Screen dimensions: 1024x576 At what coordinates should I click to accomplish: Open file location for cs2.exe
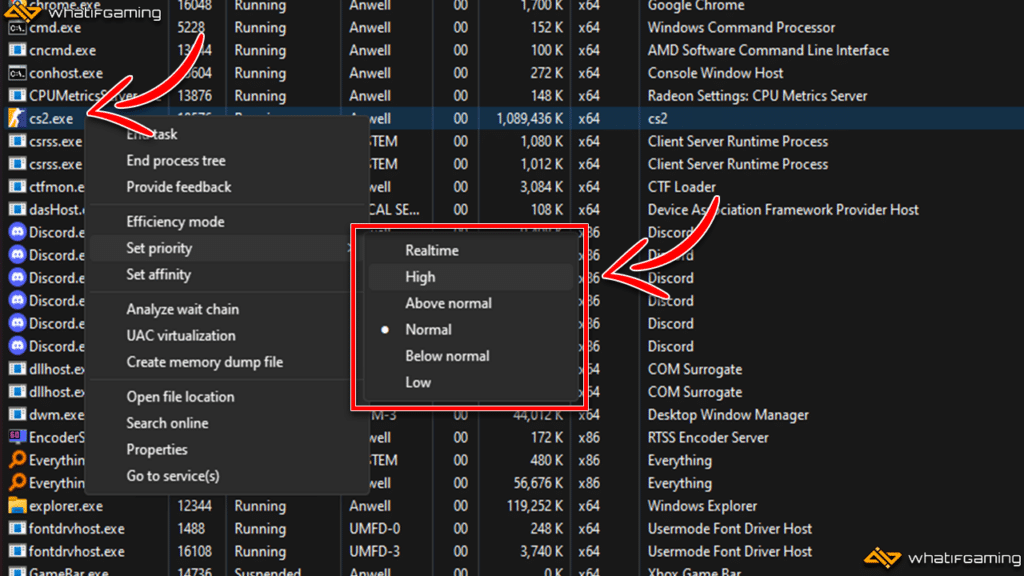pyautogui.click(x=180, y=397)
